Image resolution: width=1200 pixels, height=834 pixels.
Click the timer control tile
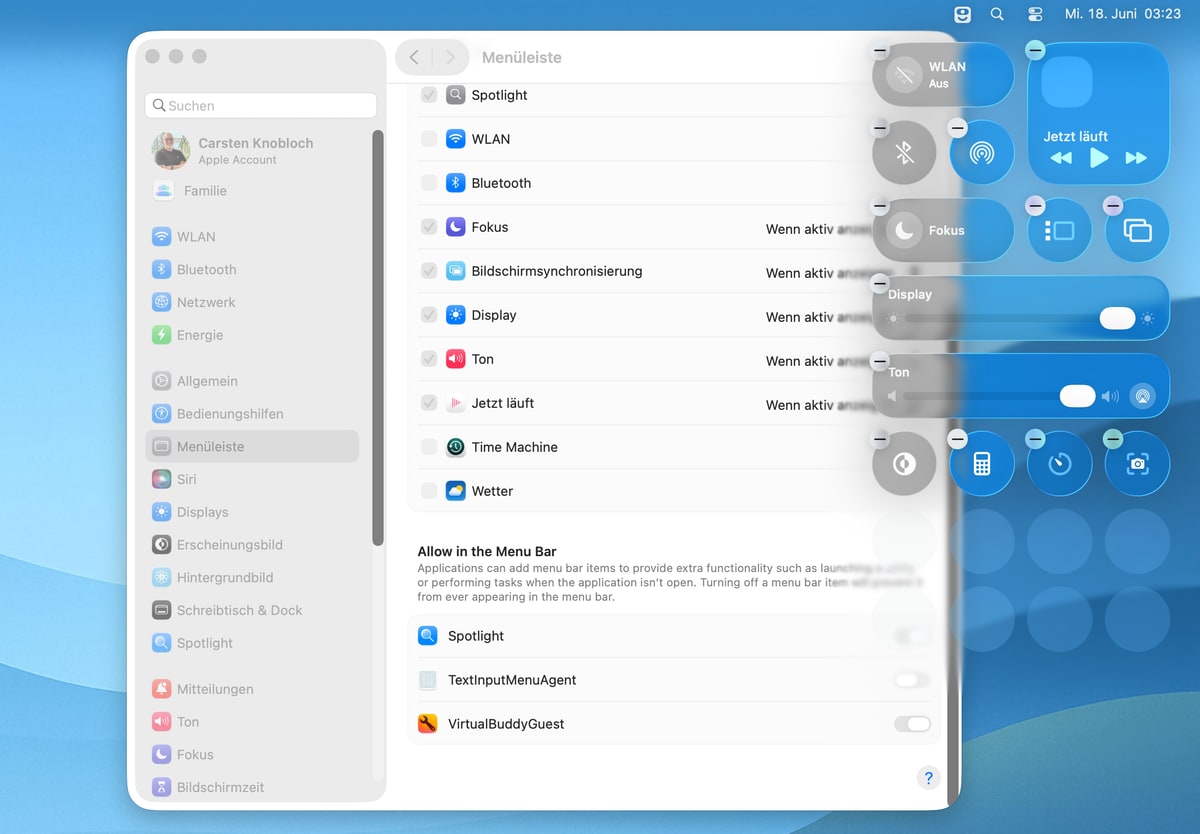(1059, 463)
